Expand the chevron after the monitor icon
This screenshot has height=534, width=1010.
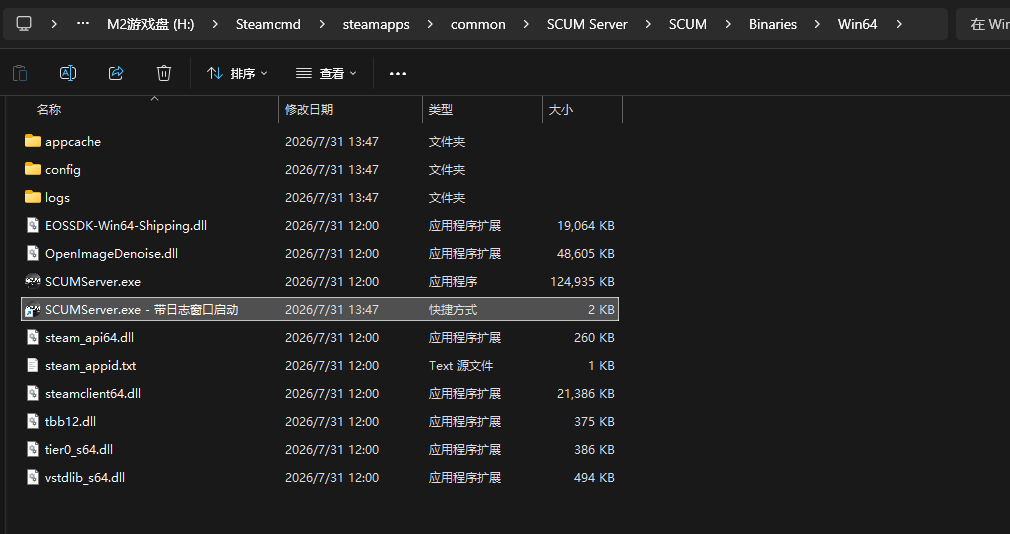coord(54,24)
